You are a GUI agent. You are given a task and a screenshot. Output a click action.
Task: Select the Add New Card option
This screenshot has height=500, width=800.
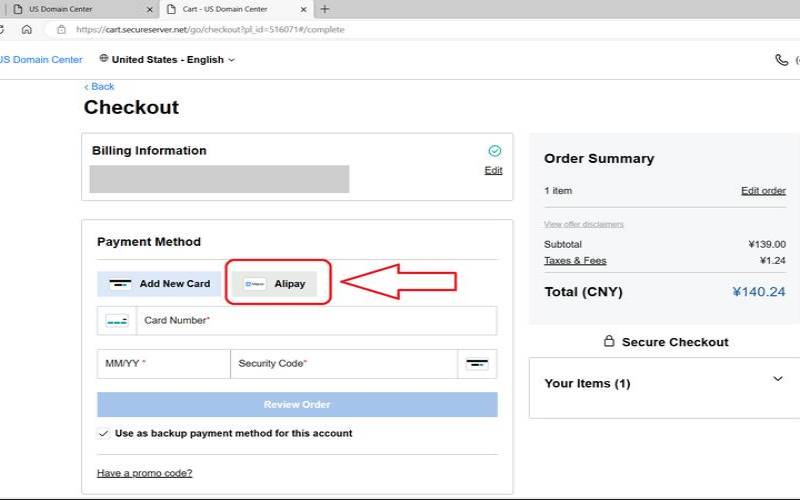coord(159,284)
